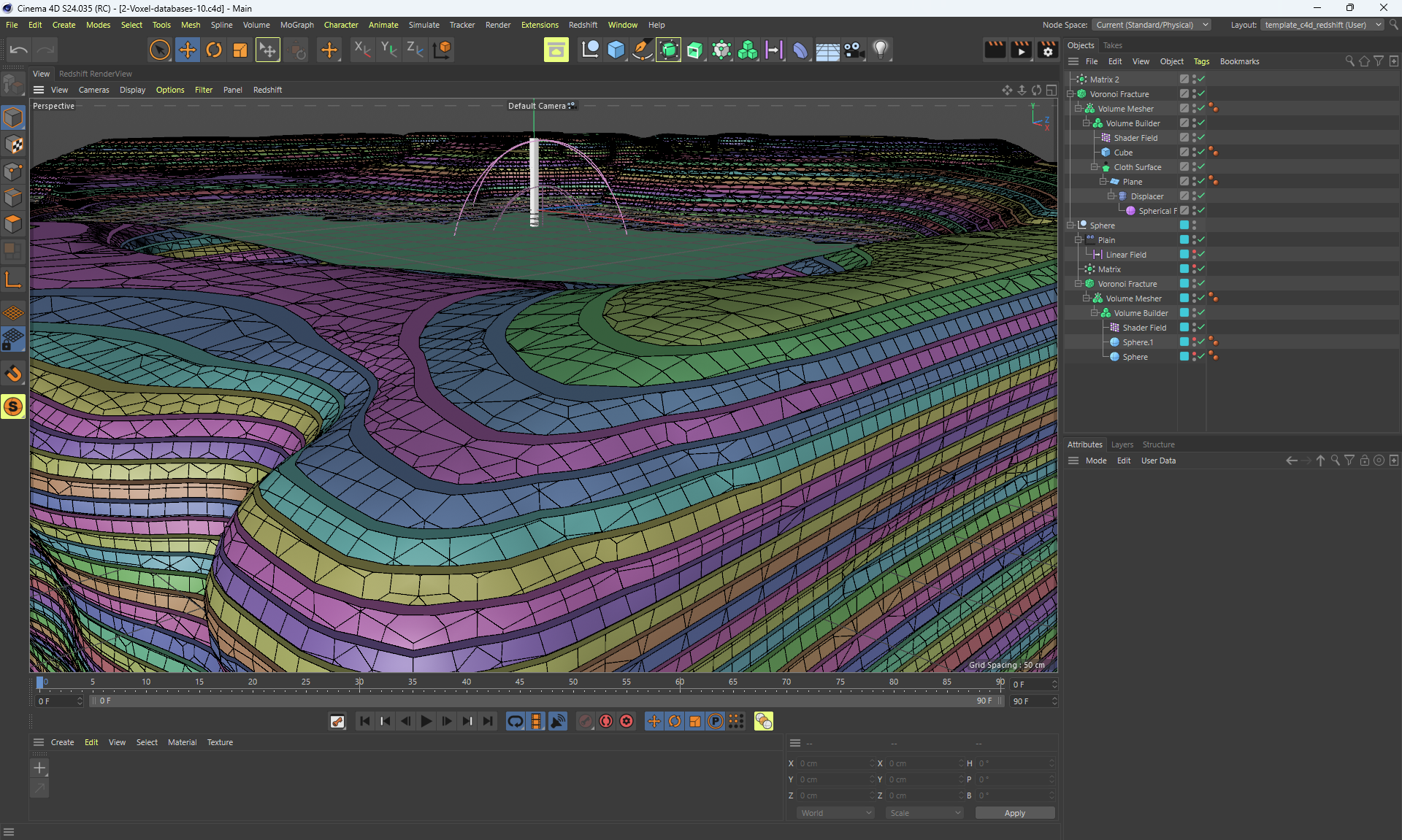
Task: Click the Undo arrow icon
Action: click(19, 50)
